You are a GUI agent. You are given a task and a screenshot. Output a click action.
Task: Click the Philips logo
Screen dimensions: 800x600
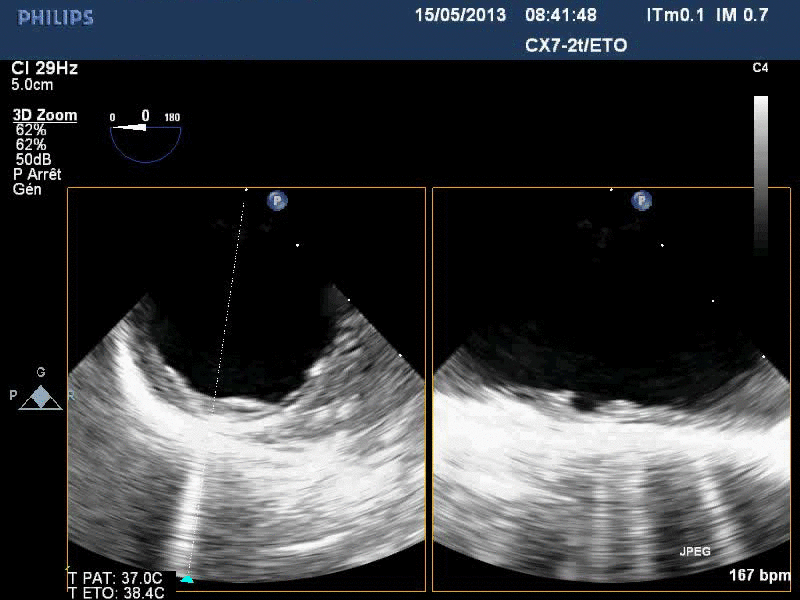(55, 18)
